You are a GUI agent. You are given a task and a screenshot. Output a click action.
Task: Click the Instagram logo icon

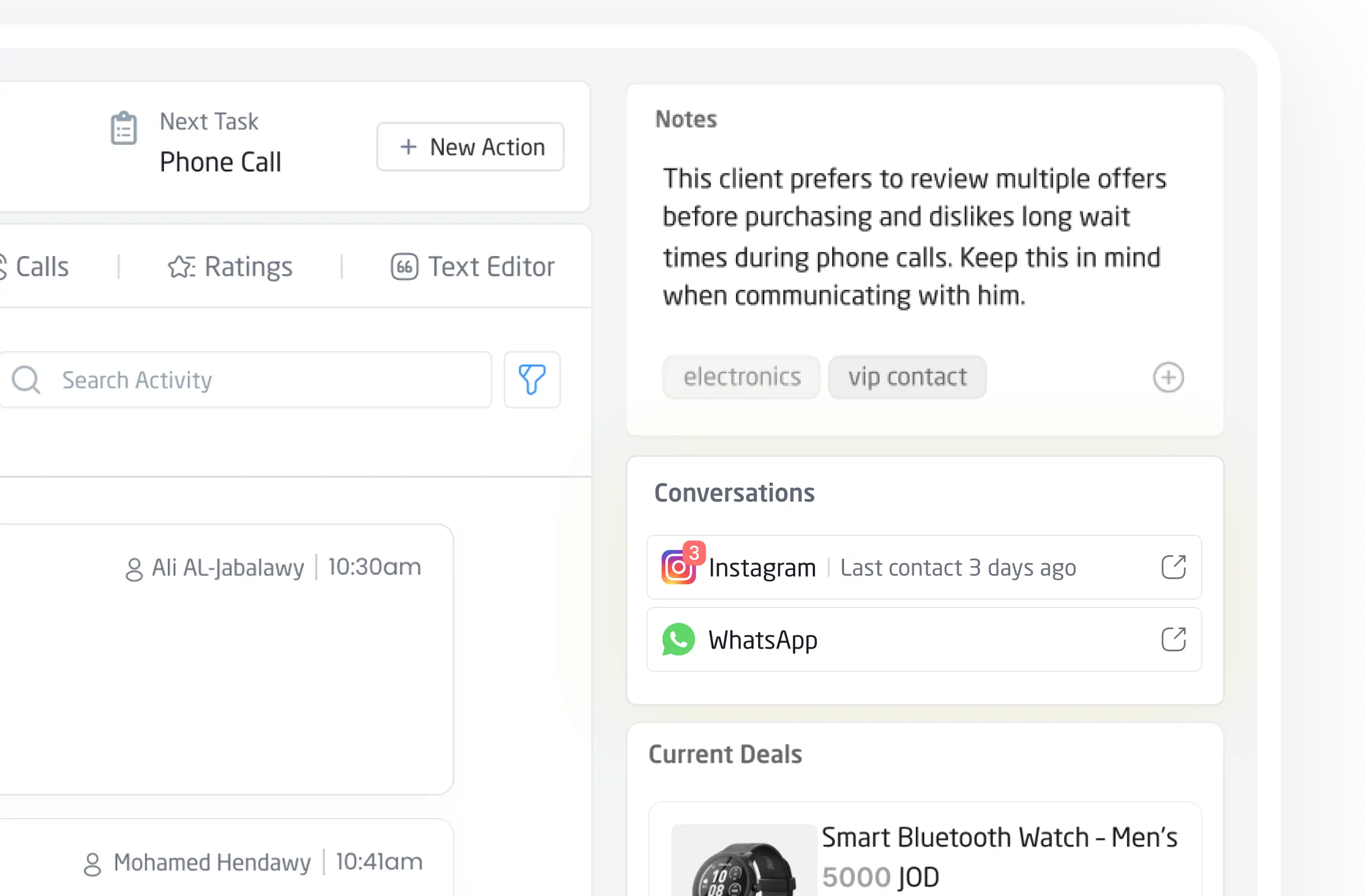pos(678,567)
